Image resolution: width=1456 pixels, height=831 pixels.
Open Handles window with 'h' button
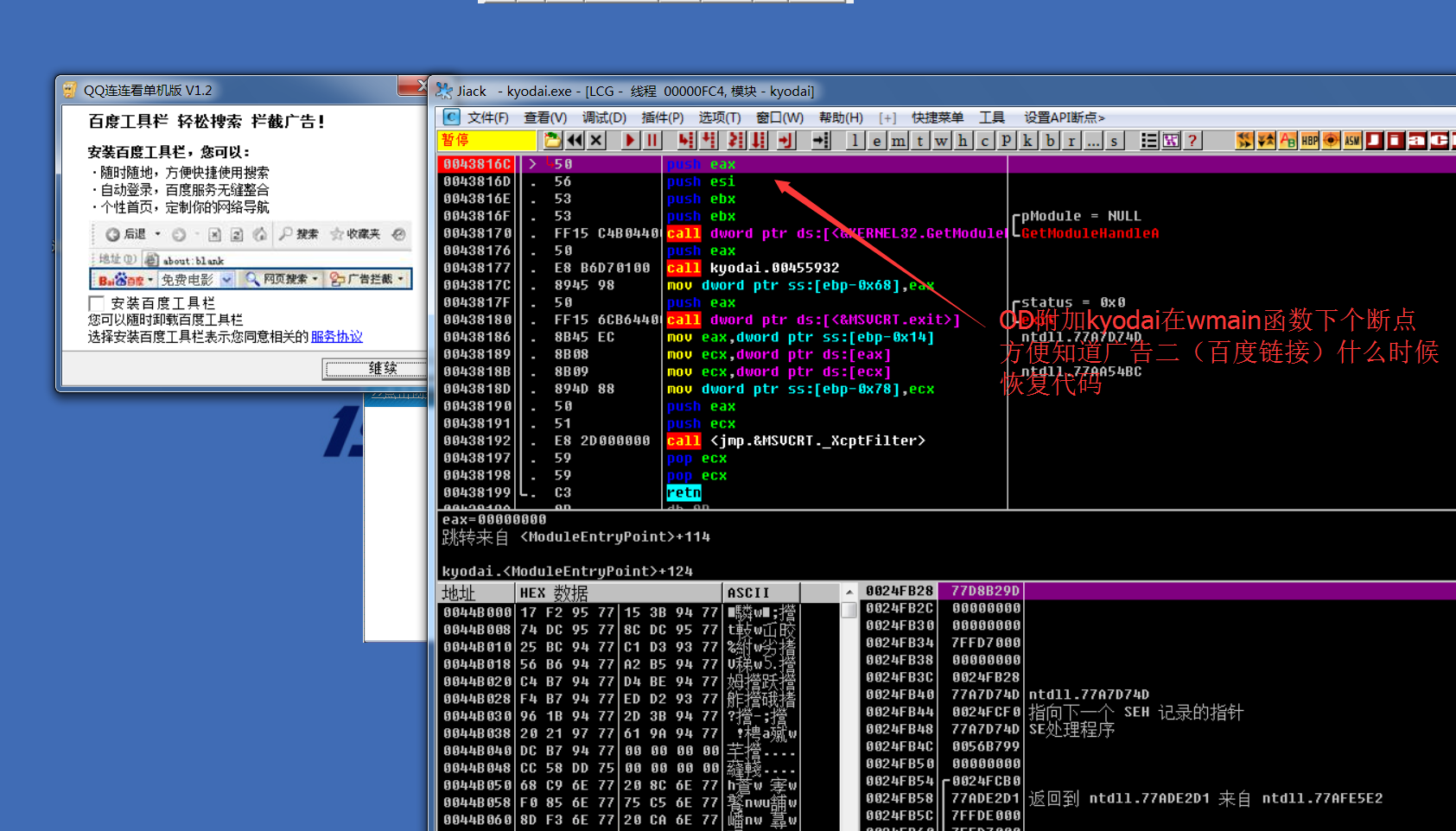963,140
